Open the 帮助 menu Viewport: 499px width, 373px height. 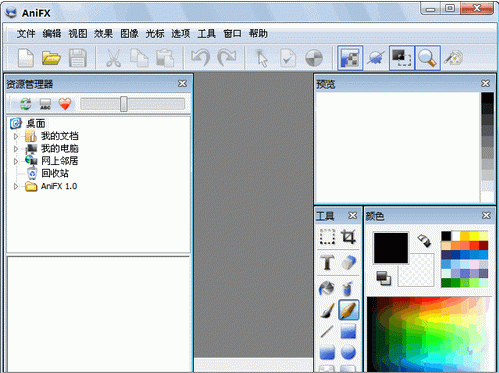coord(258,33)
